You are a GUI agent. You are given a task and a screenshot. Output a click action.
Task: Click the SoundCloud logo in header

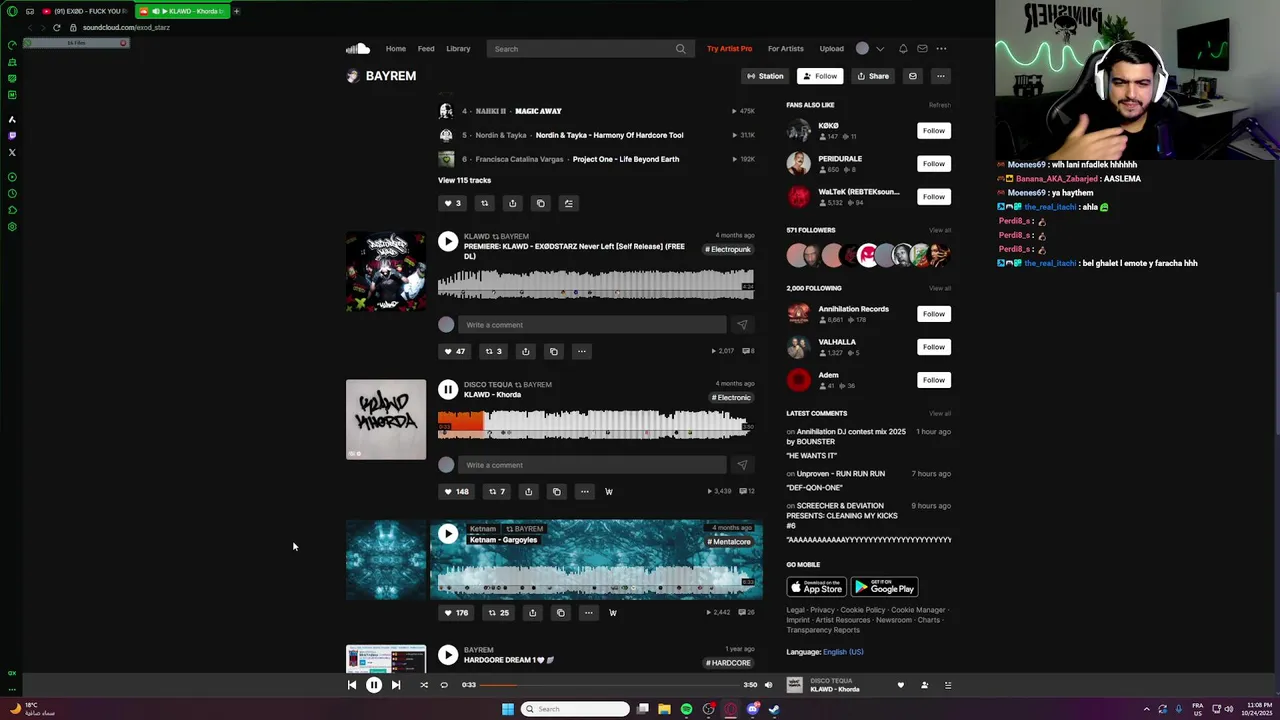(358, 48)
